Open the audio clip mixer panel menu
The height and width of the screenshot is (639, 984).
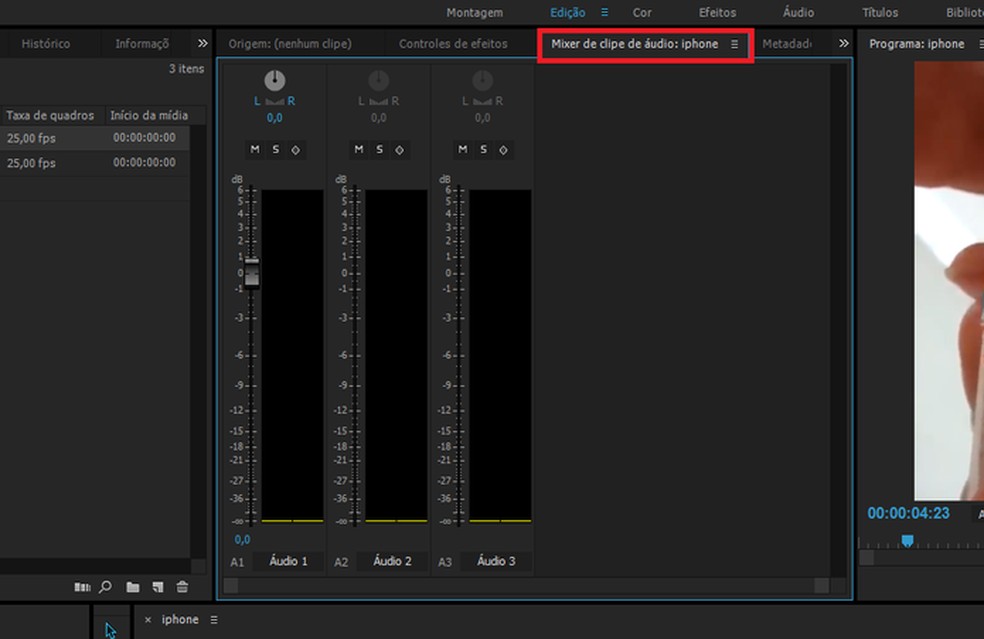point(734,45)
